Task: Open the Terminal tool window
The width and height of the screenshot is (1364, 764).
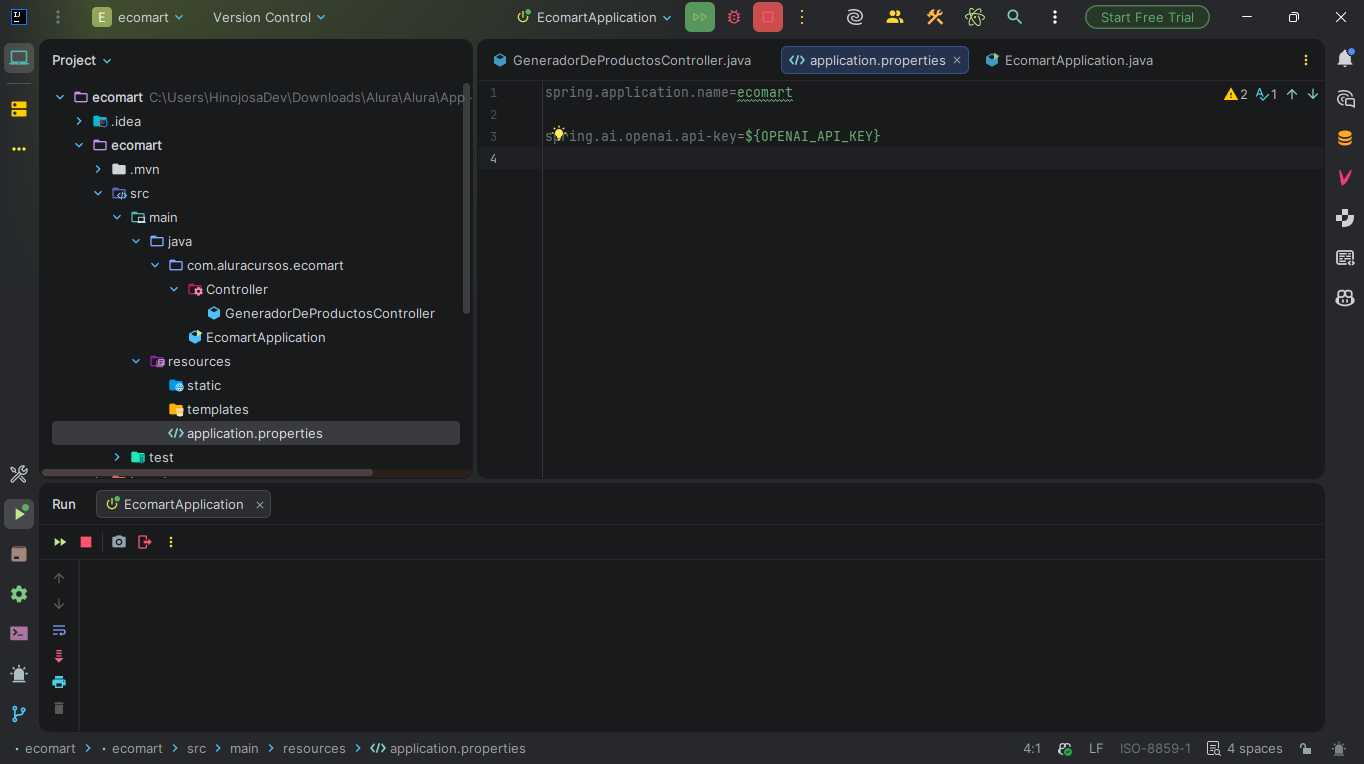Action: point(19,633)
